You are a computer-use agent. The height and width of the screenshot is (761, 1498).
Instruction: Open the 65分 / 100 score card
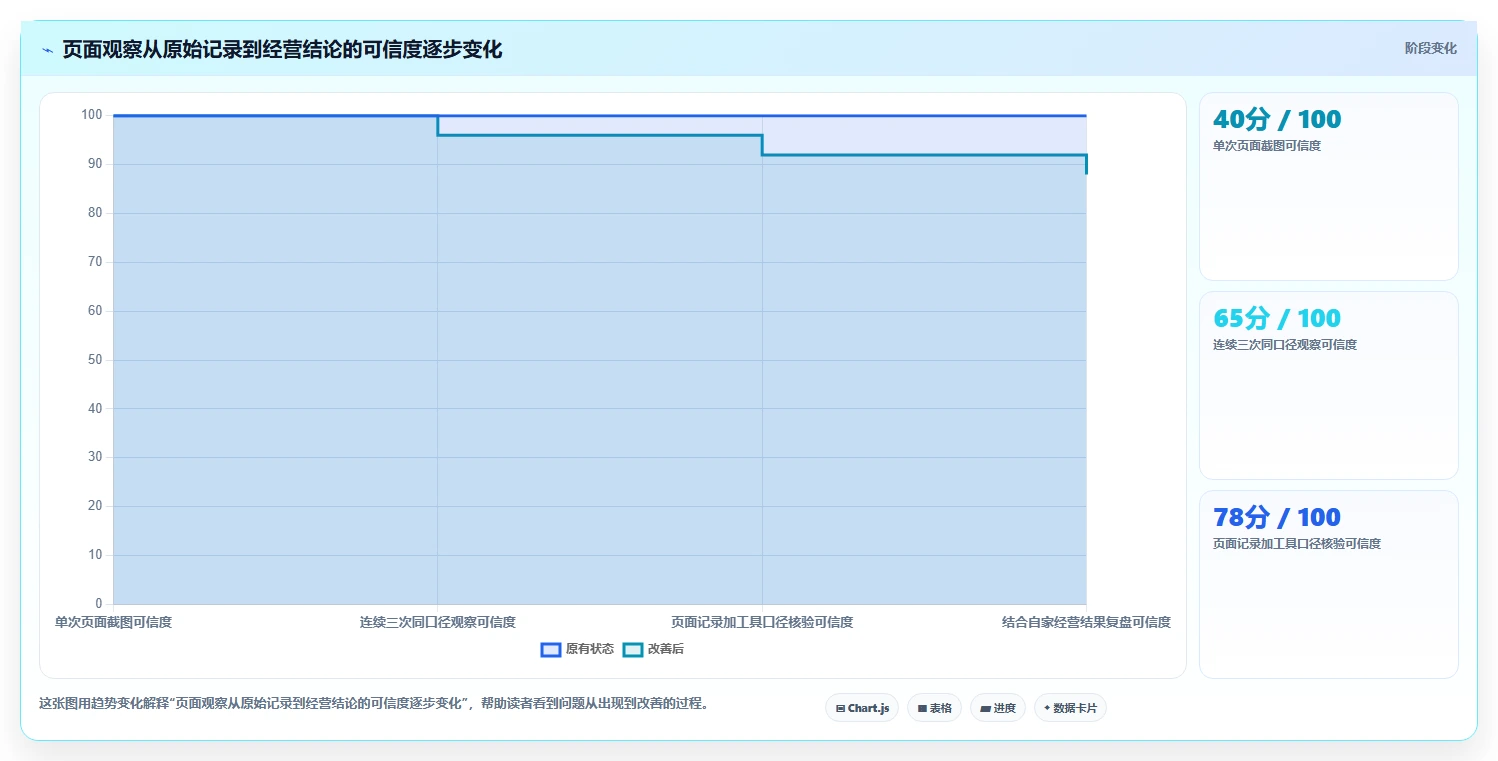1328,385
